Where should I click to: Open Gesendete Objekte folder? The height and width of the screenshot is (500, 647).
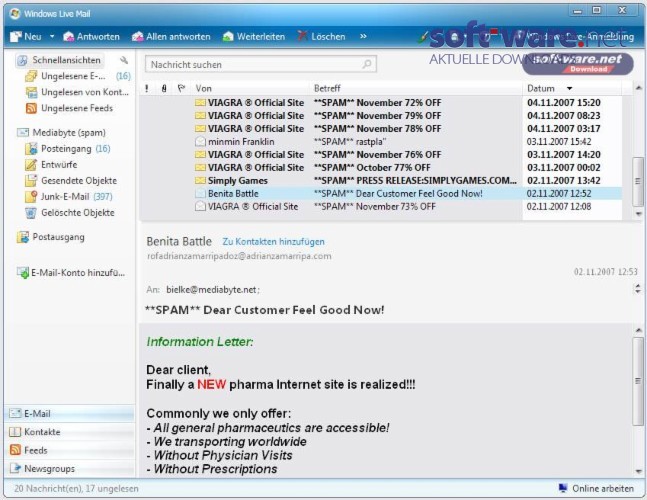pyautogui.click(x=71, y=181)
